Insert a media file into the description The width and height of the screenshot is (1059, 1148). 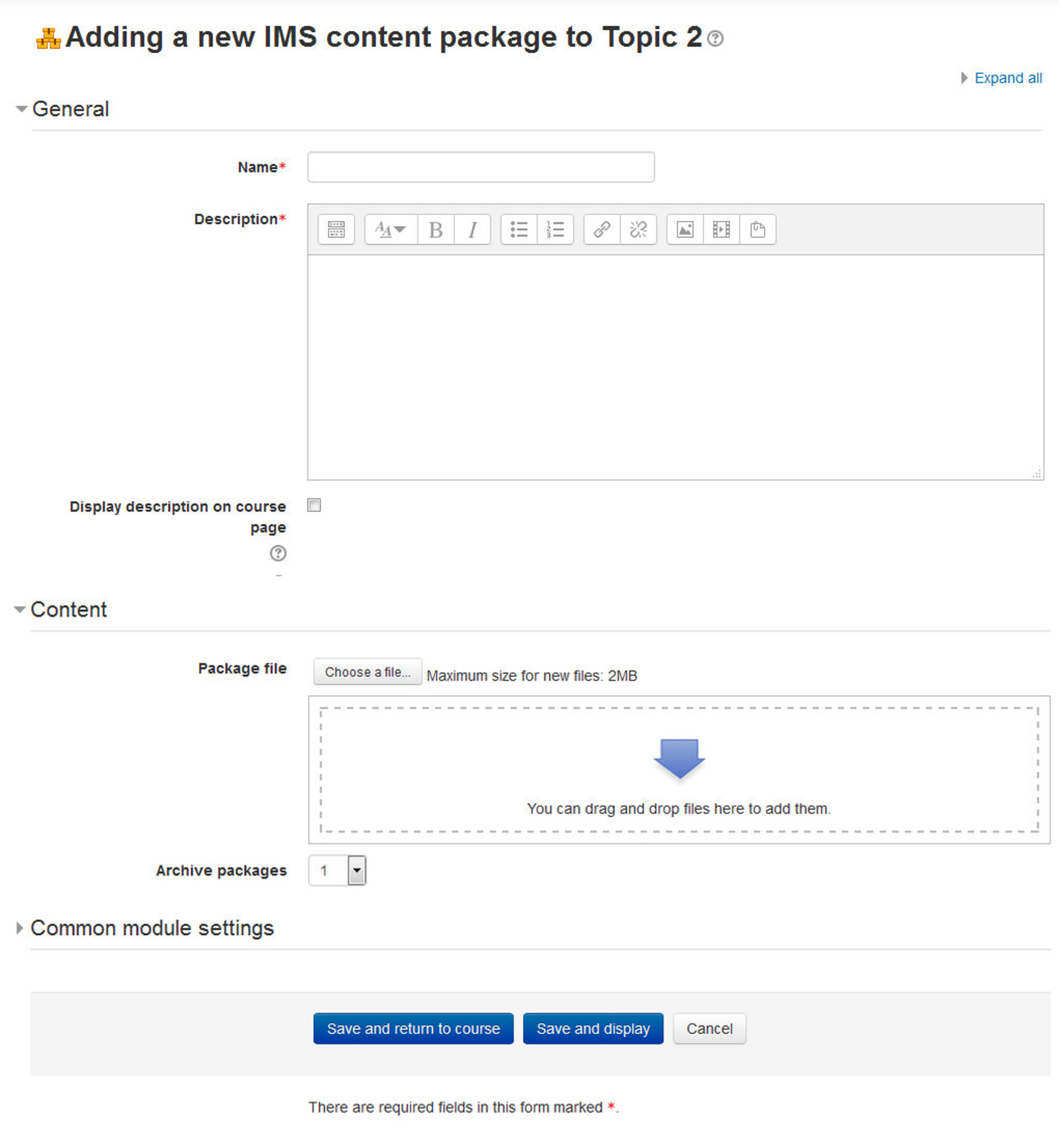(x=721, y=229)
